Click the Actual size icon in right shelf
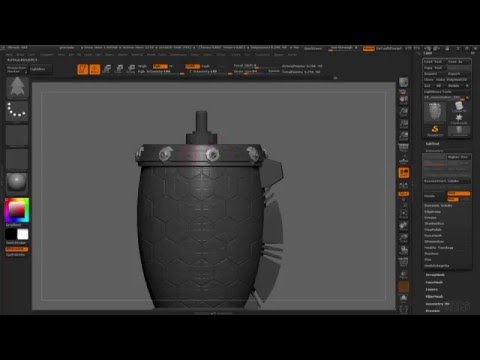 coord(404,124)
